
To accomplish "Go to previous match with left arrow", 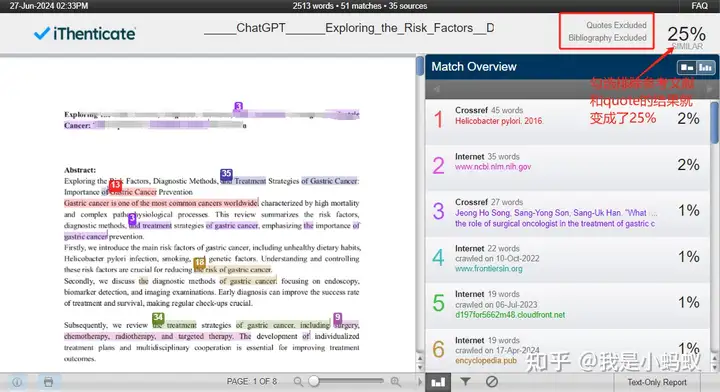I will tap(436, 89).
